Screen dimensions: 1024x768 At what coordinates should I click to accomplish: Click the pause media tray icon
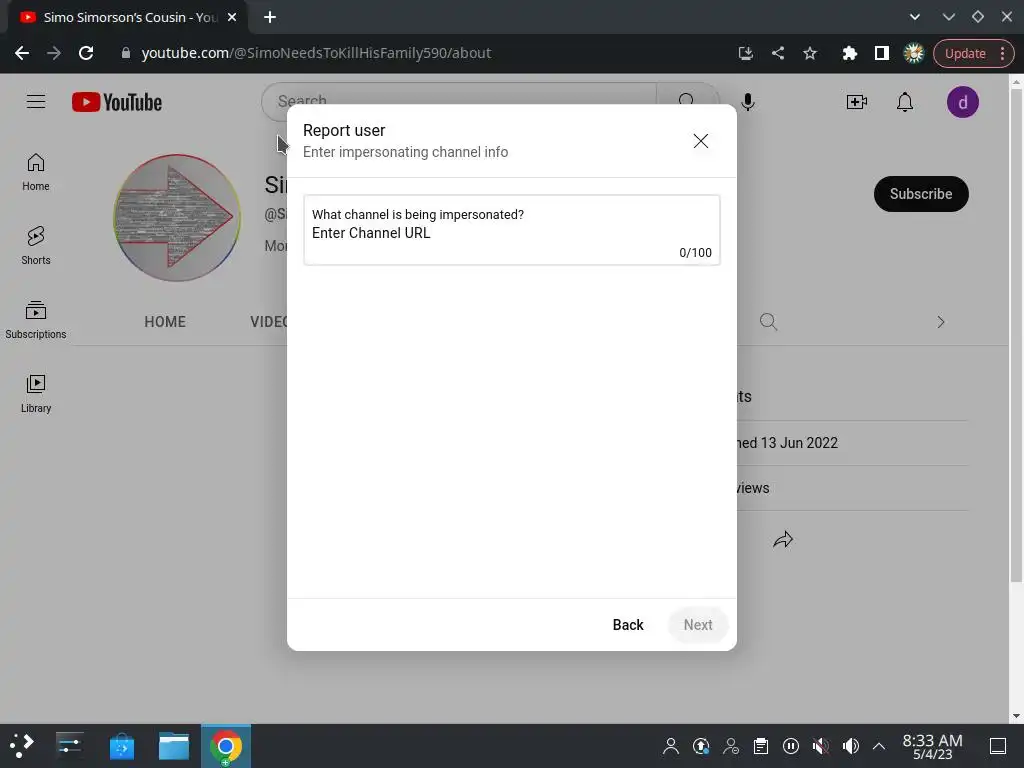coord(791,746)
